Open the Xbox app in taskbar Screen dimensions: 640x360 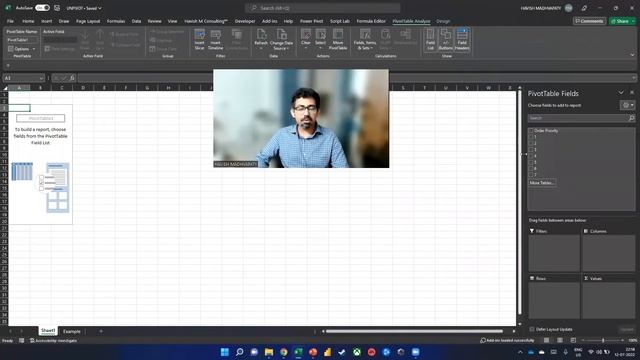(357, 352)
